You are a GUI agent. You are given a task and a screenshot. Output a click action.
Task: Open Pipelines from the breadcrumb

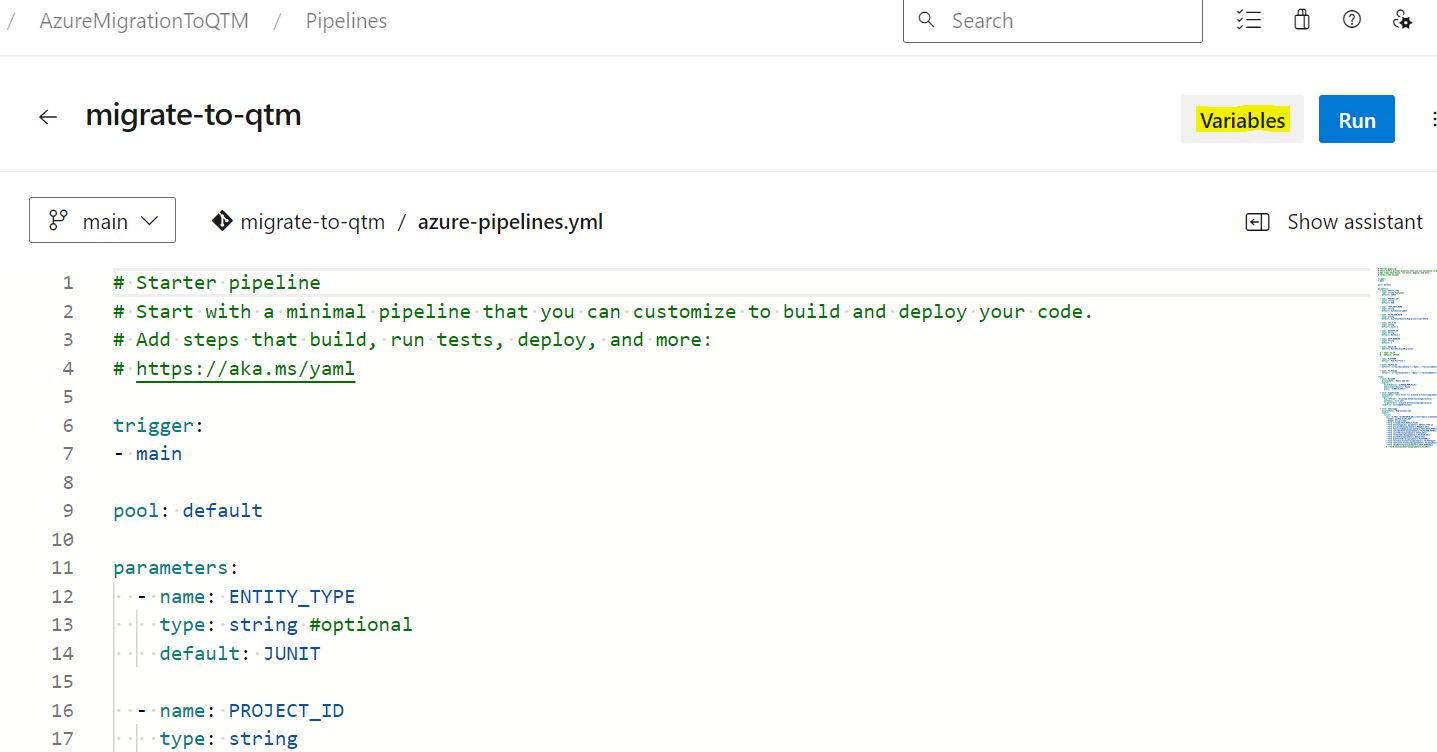tap(346, 20)
